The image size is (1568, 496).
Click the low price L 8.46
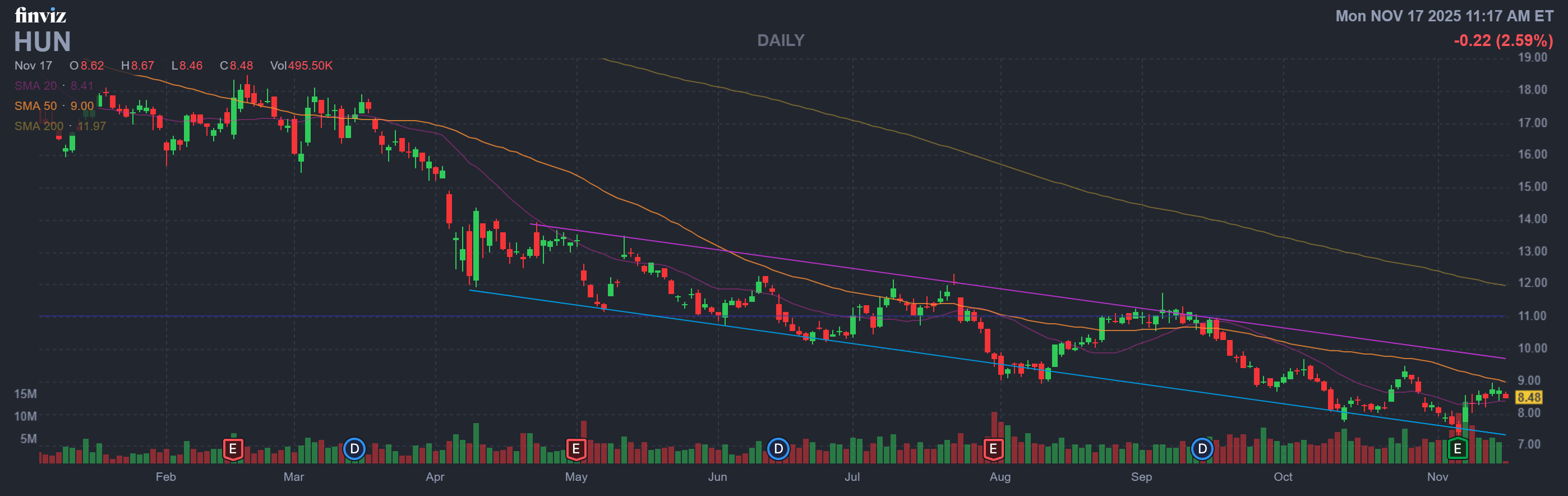(x=187, y=65)
